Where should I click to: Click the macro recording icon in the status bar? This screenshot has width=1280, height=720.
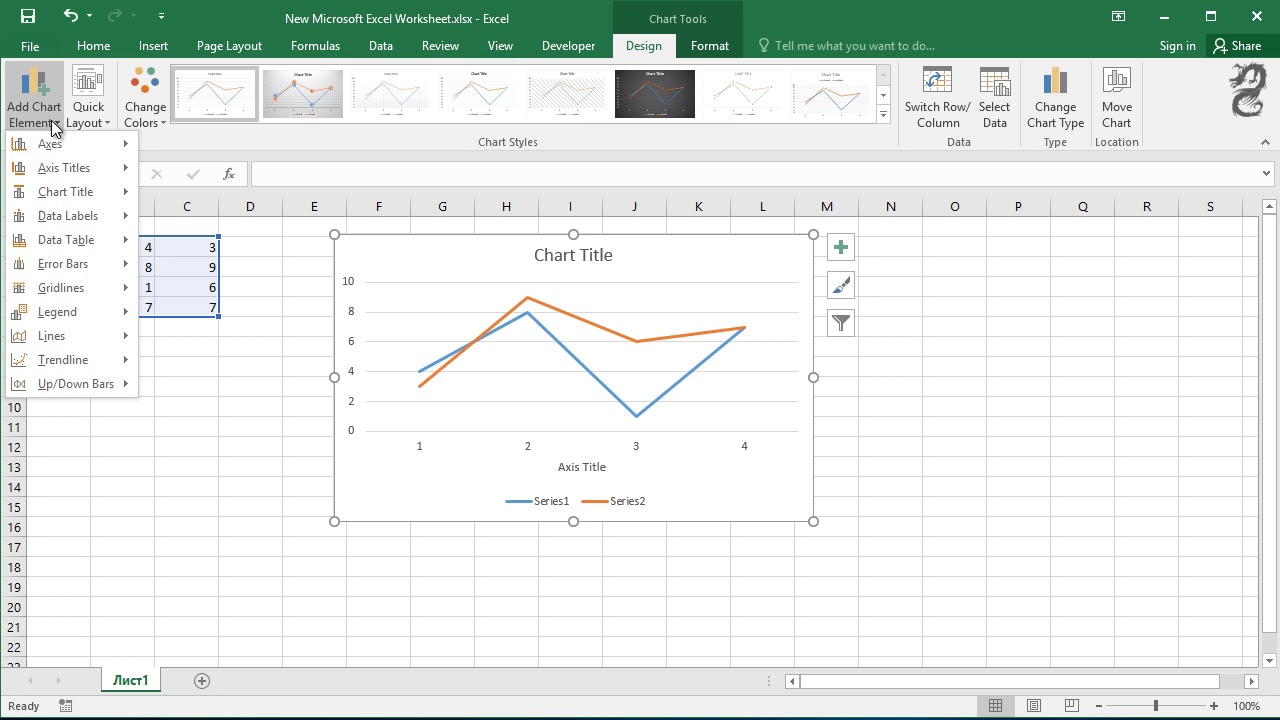66,706
